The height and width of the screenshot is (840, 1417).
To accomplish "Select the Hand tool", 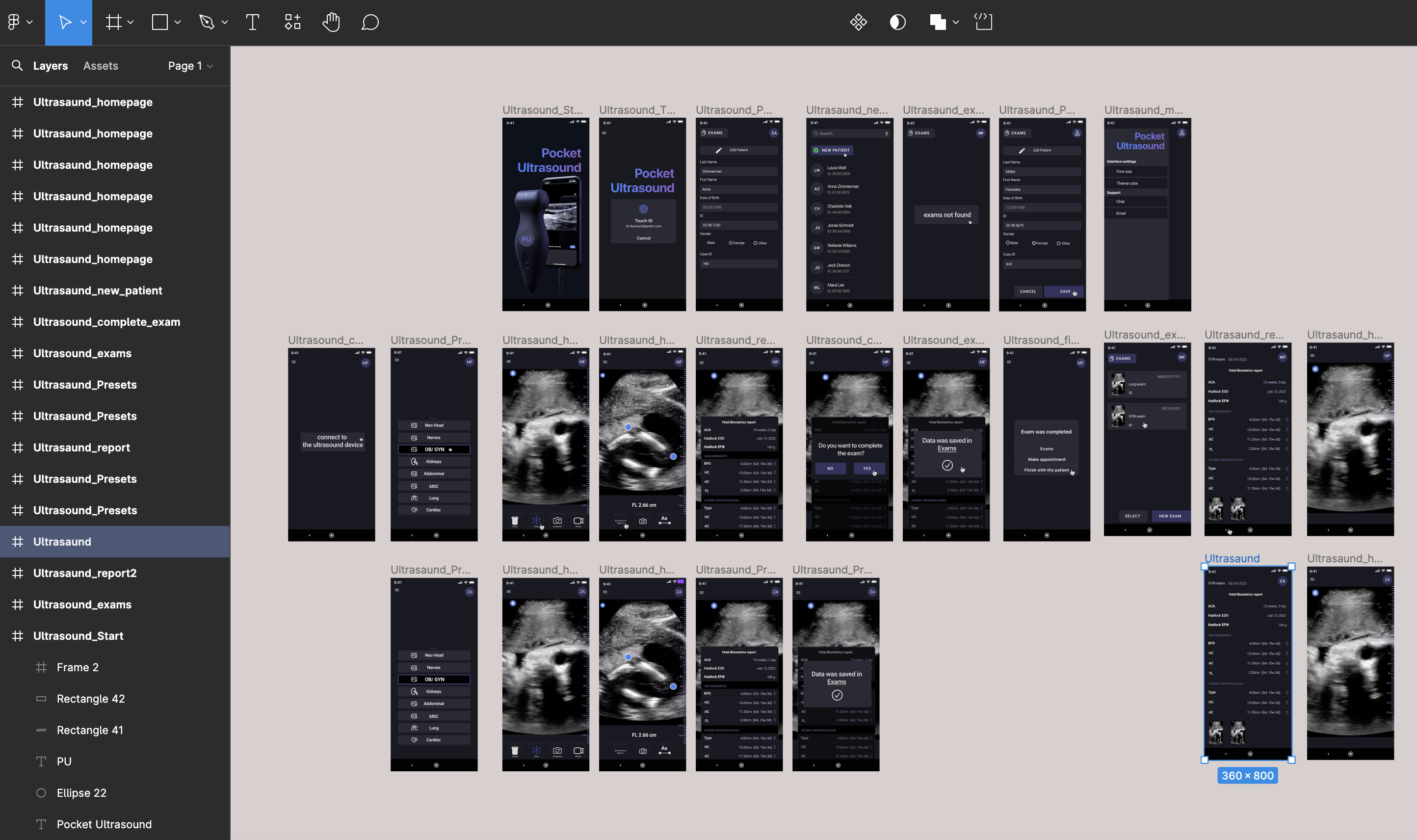I will coord(331,23).
